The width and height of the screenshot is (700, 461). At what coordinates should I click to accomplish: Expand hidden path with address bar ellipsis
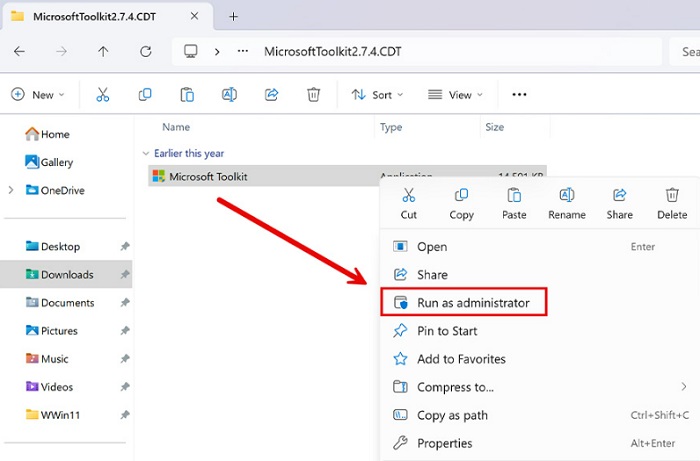tap(243, 51)
